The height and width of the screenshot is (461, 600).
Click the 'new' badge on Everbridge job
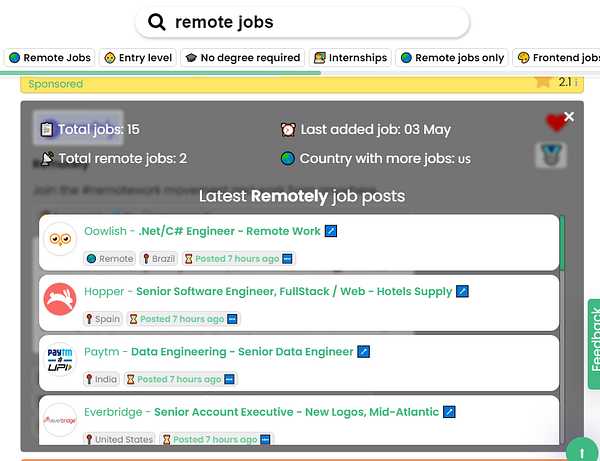tap(265, 440)
